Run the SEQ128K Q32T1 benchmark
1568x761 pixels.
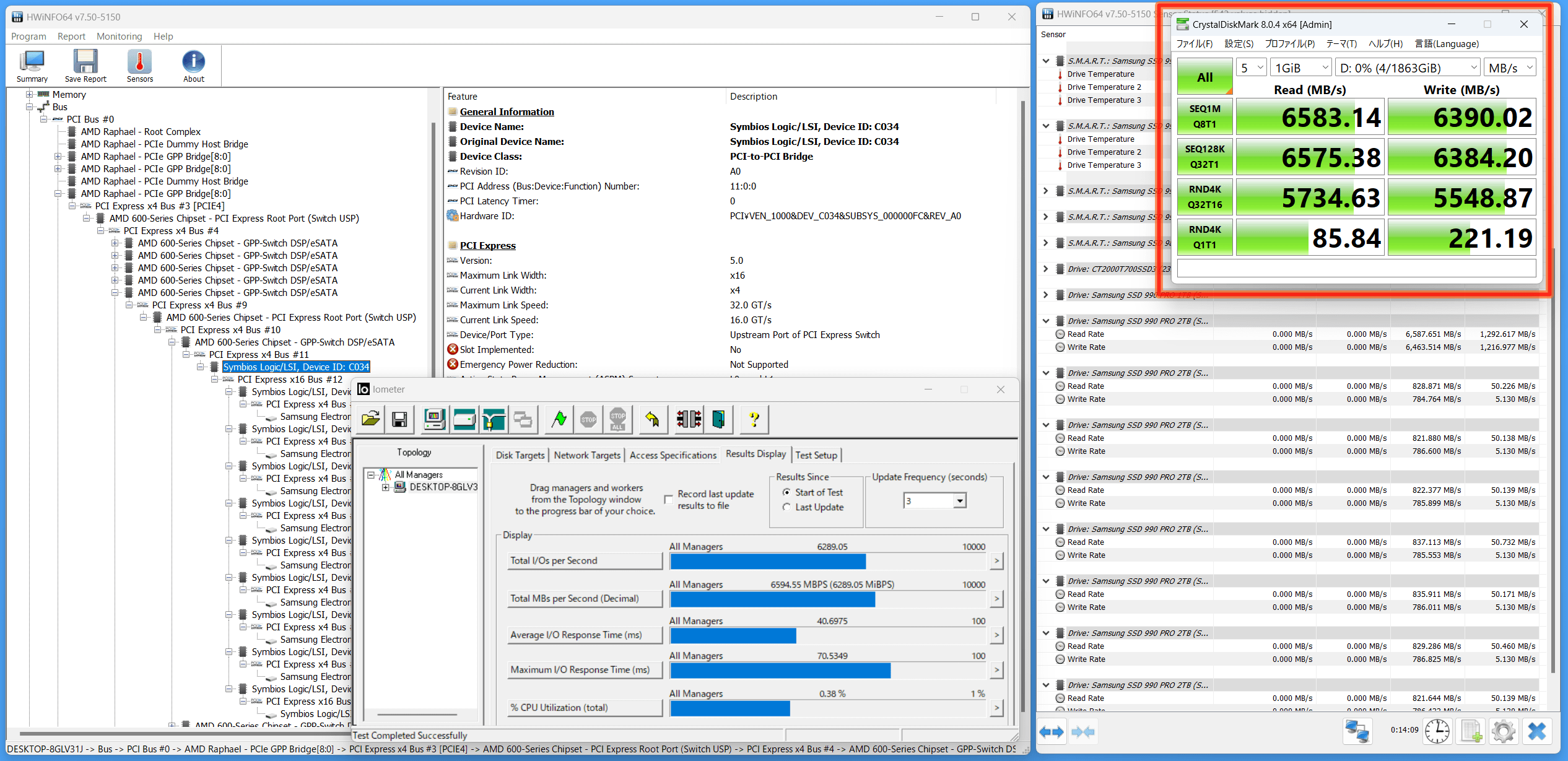(1204, 157)
